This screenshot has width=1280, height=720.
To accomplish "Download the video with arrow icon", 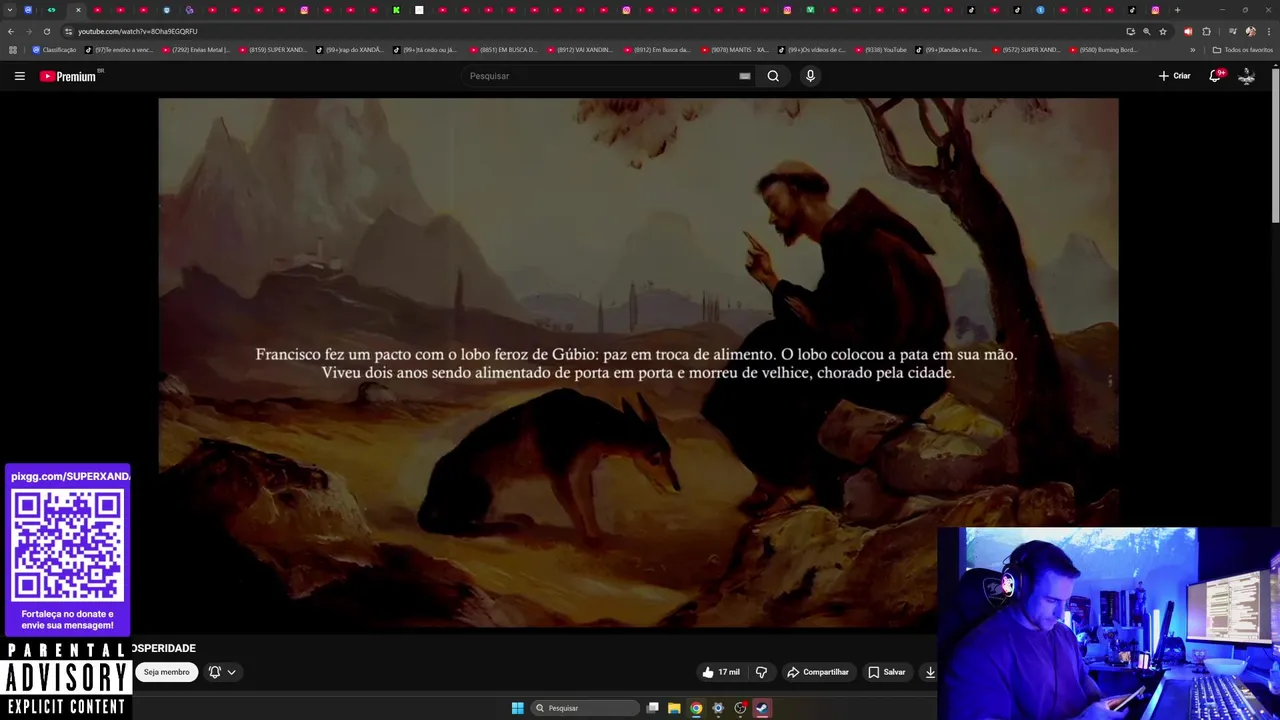I will (x=930, y=672).
